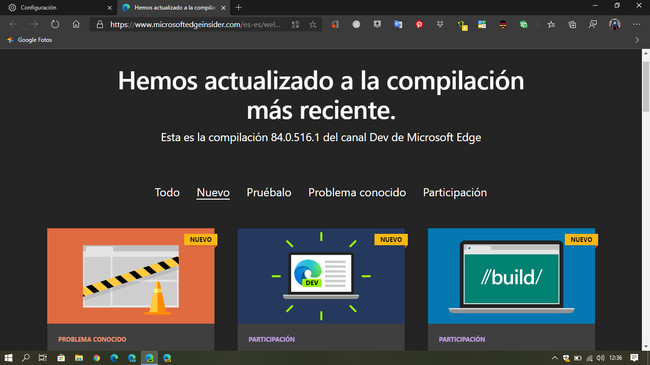Open Task View in the taskbar

43,358
